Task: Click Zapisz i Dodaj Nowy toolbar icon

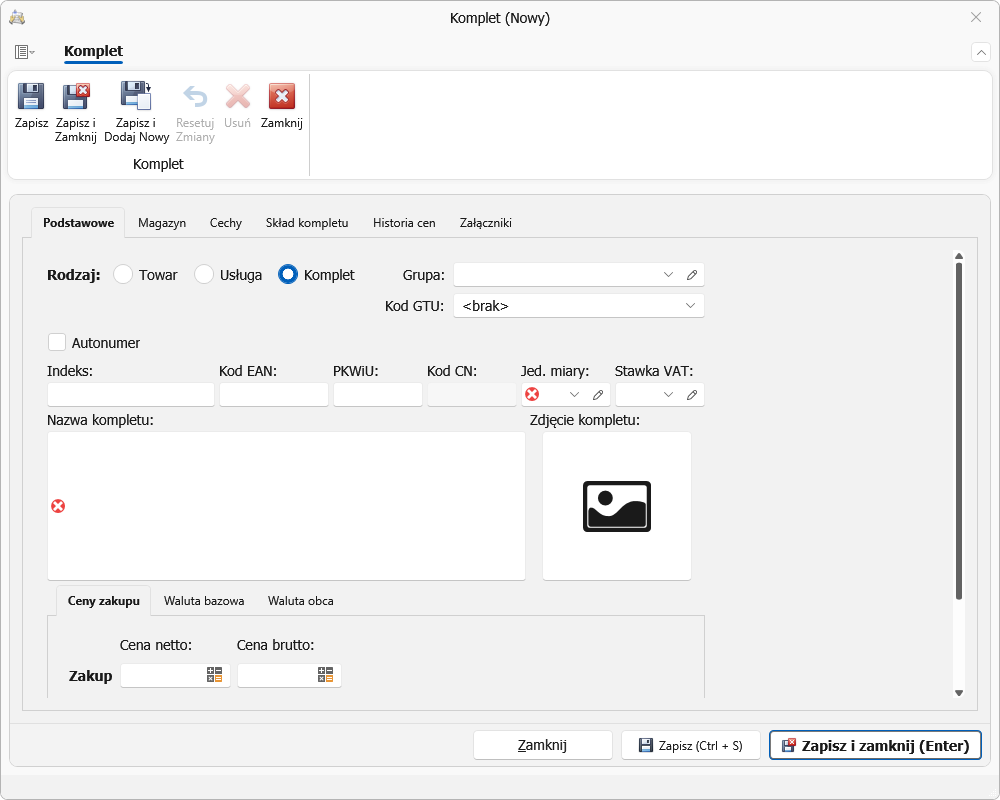Action: (x=136, y=96)
